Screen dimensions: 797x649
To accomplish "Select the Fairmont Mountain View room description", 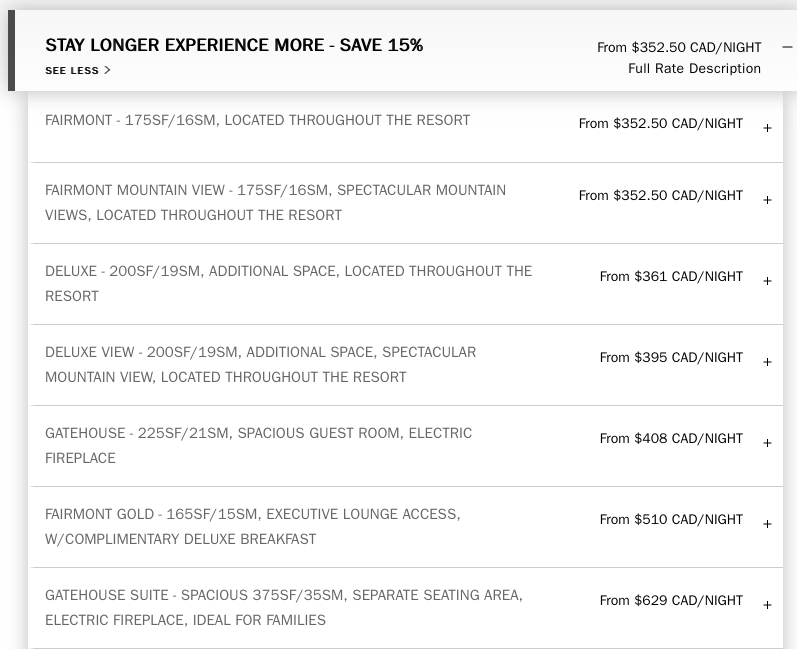I will pos(275,203).
